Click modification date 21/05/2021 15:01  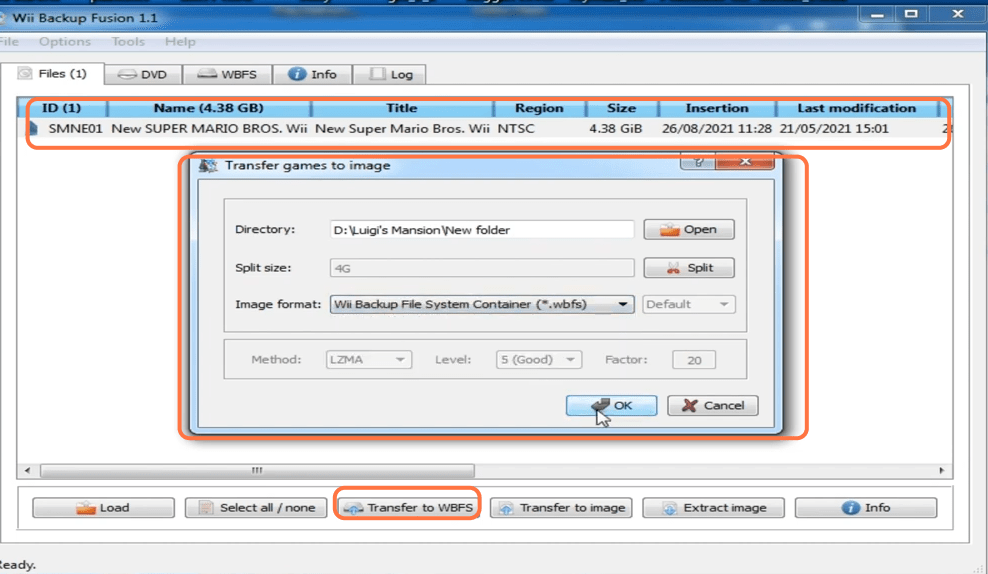click(834, 129)
